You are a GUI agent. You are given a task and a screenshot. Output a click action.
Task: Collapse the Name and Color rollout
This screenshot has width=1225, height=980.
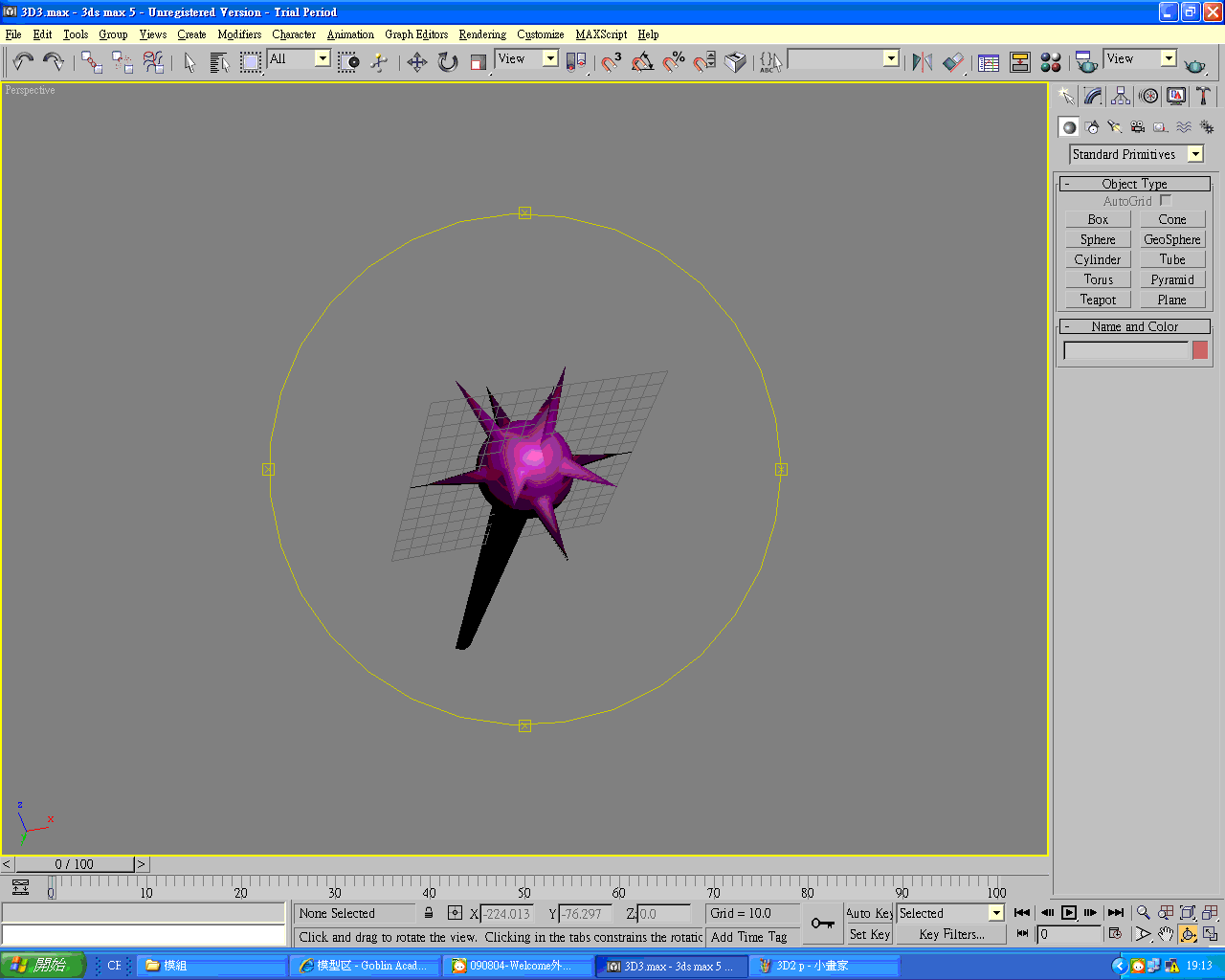1135,326
